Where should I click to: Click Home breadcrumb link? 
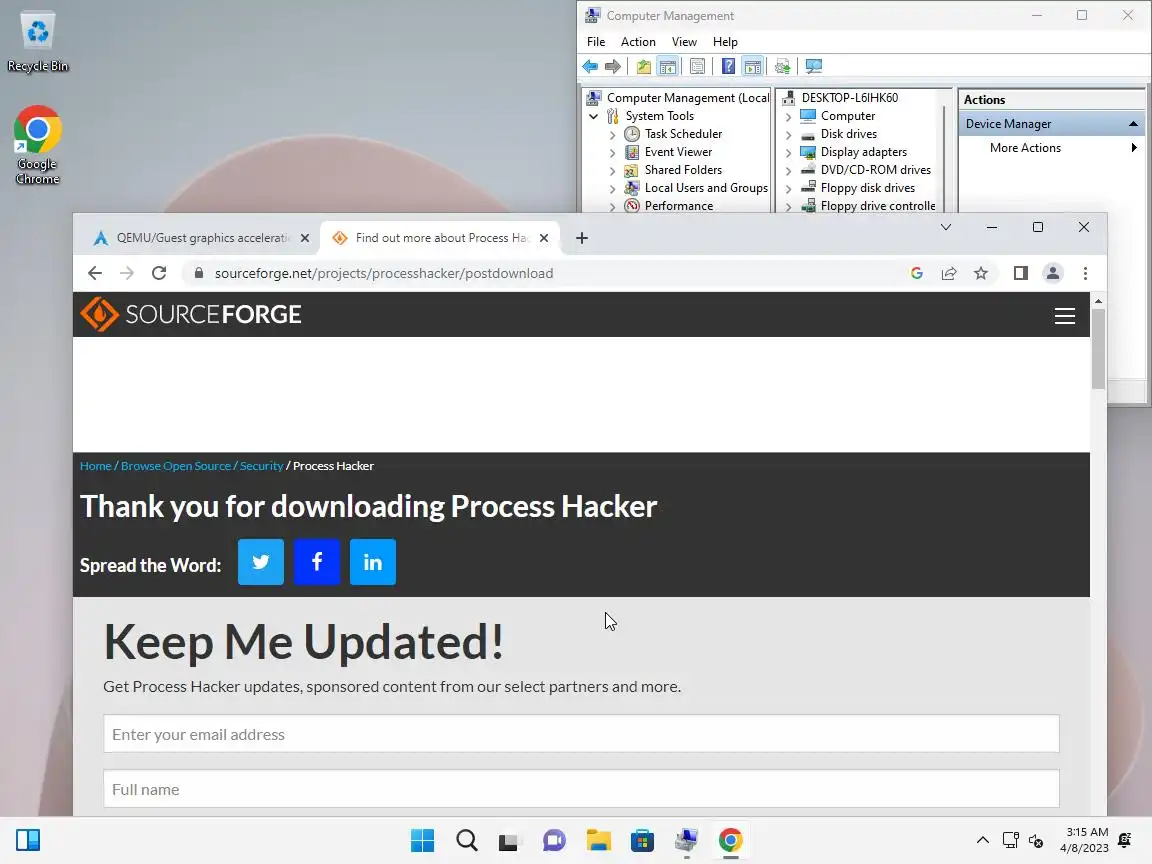(96, 466)
